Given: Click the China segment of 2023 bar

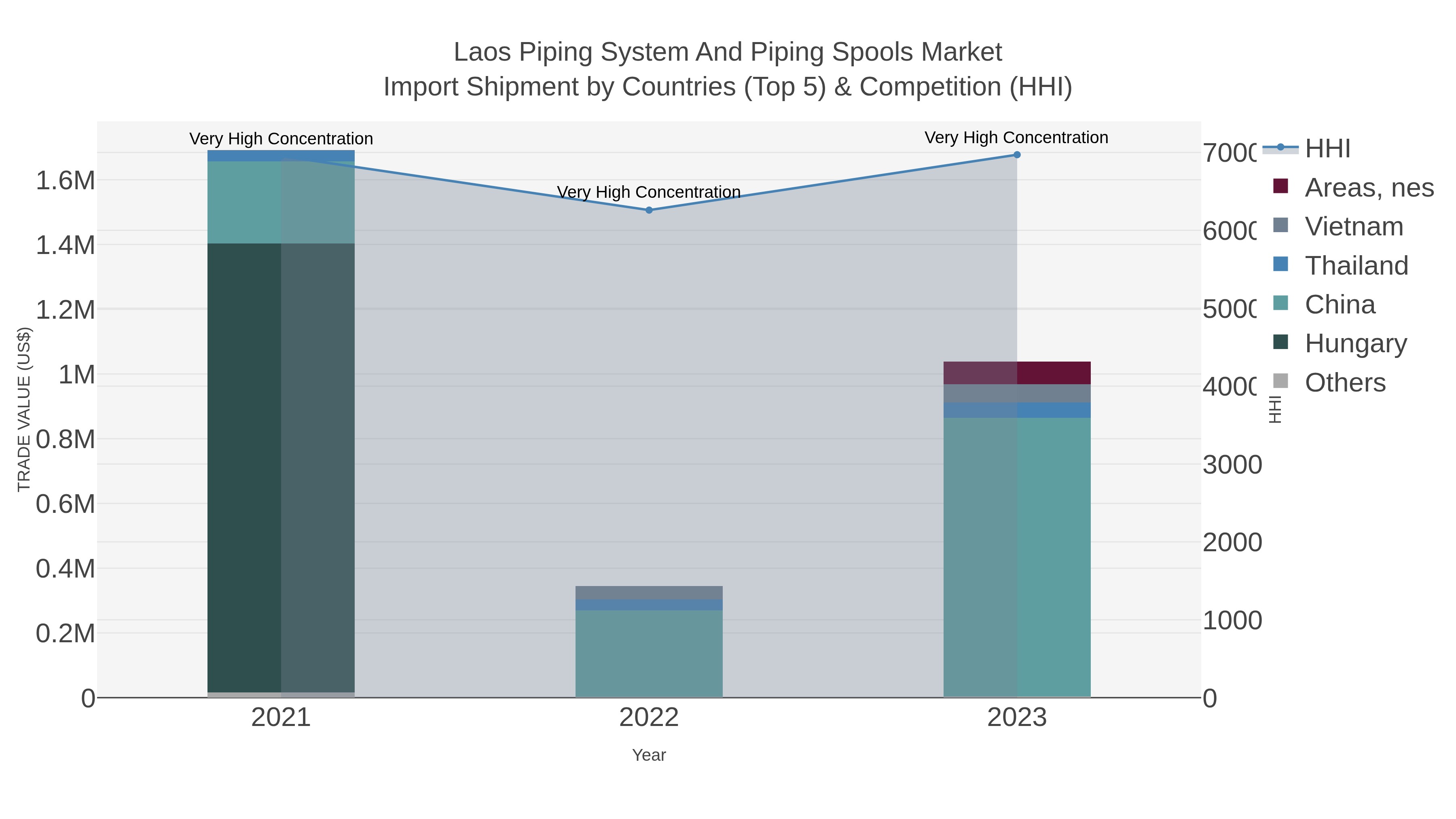Looking at the screenshot, I should point(1017,558).
